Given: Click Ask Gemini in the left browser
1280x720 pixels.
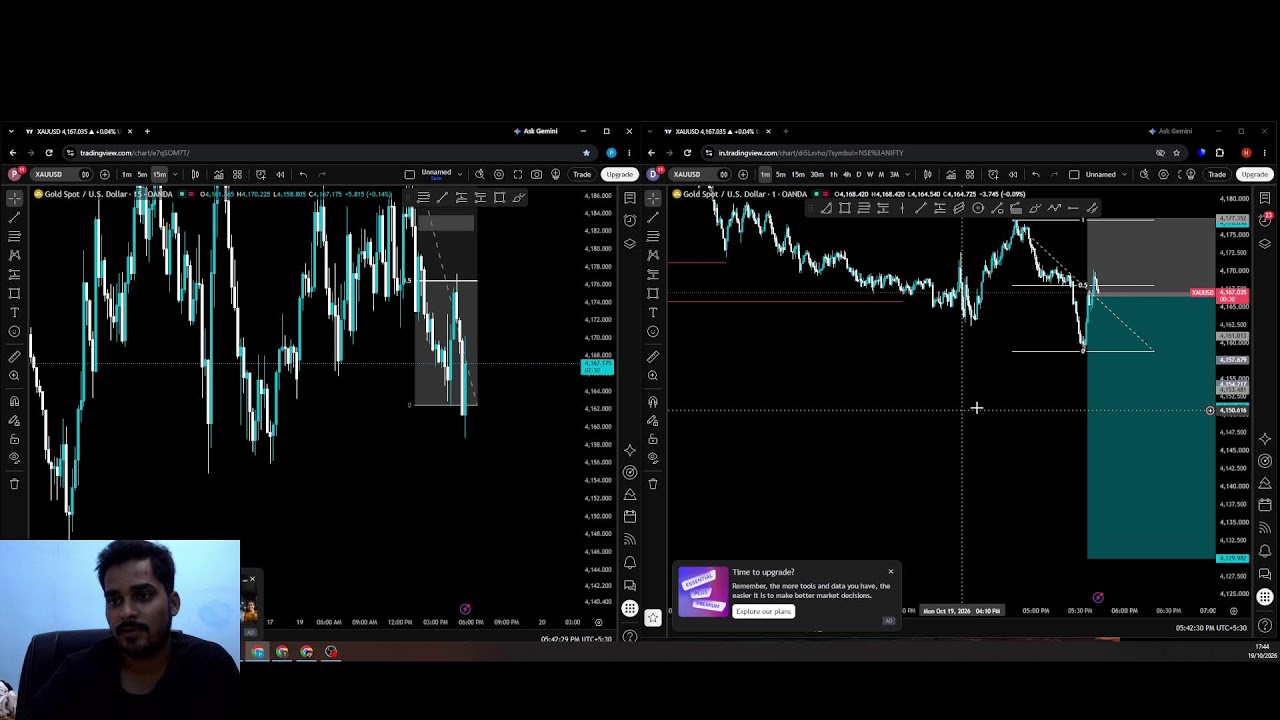Looking at the screenshot, I should tap(535, 131).
